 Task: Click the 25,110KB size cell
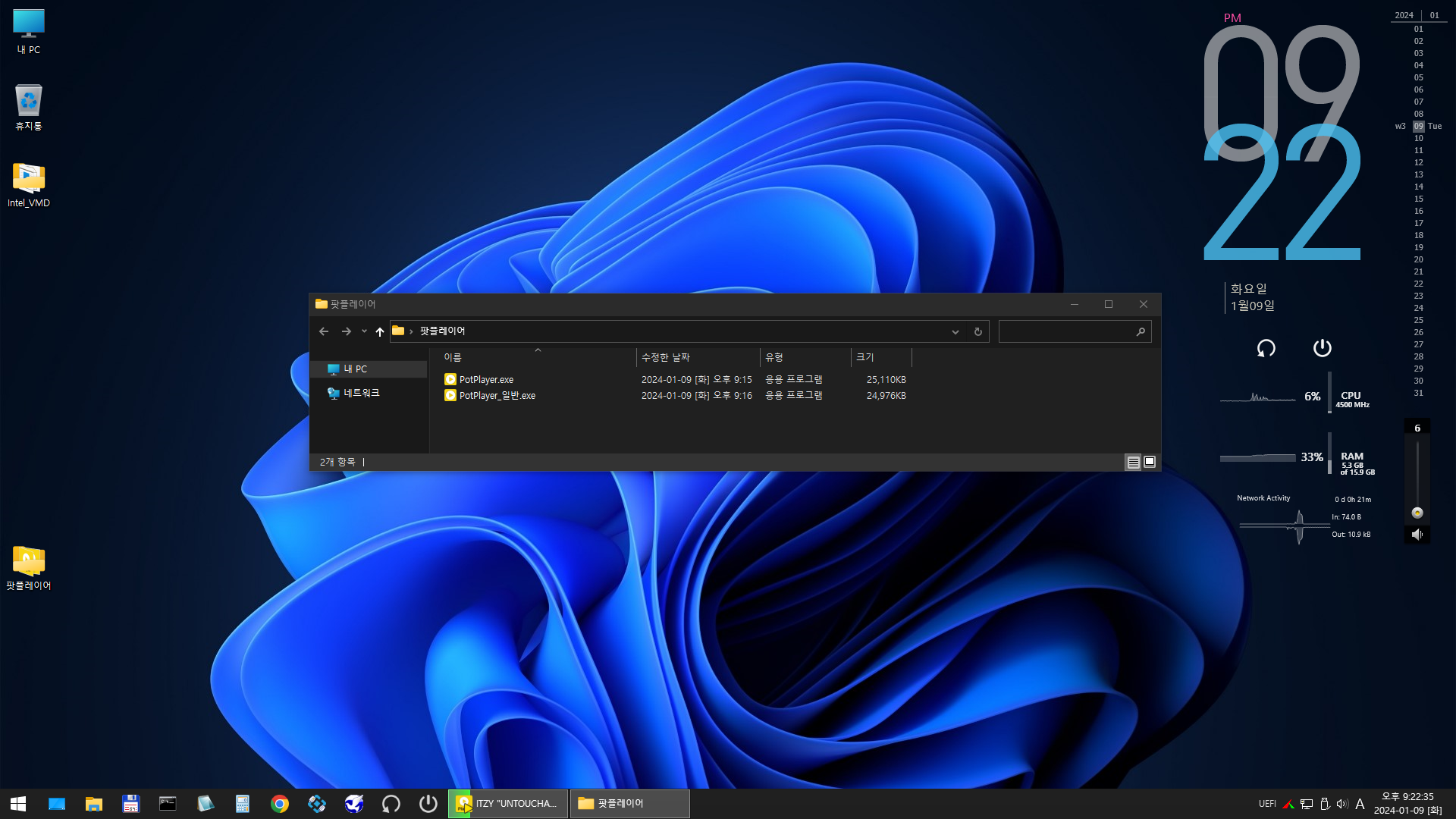[x=886, y=379]
